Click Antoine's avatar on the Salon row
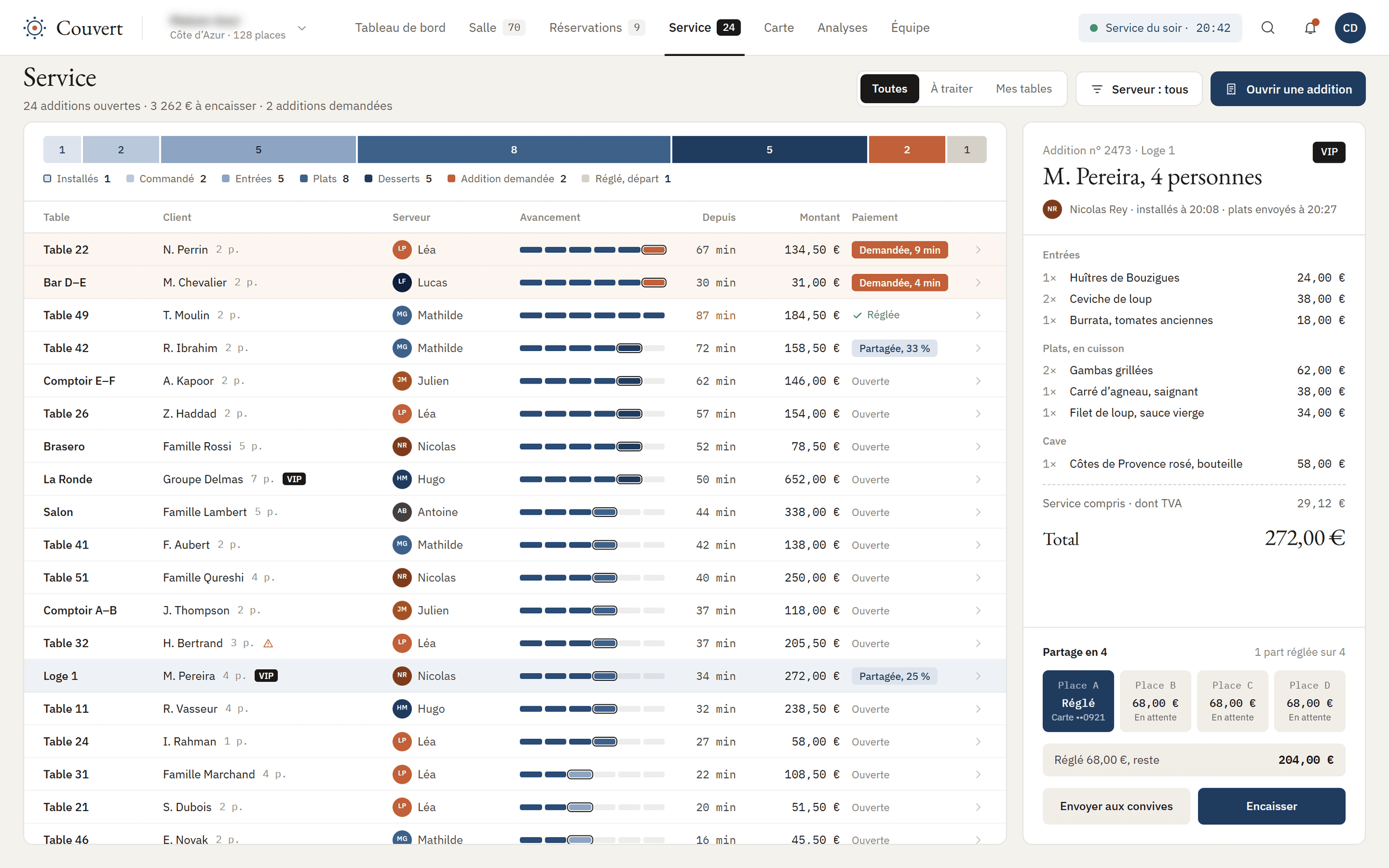Image resolution: width=1389 pixels, height=868 pixels. click(402, 512)
